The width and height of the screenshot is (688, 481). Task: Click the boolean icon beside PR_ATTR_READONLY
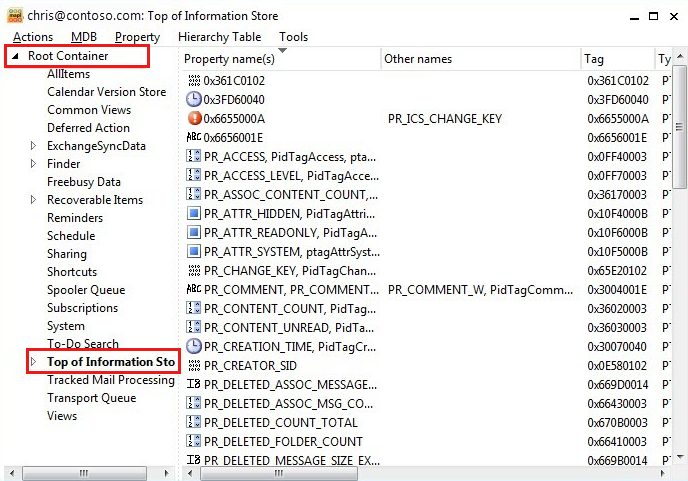[194, 233]
